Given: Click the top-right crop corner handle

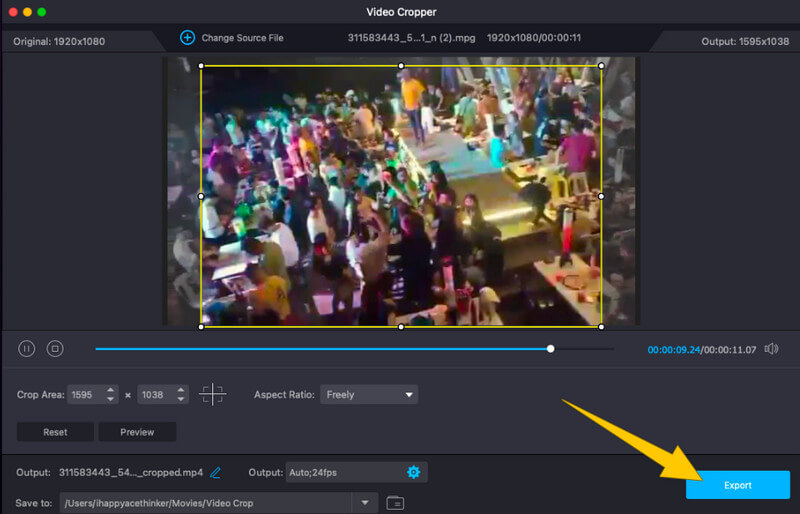Looking at the screenshot, I should (601, 66).
